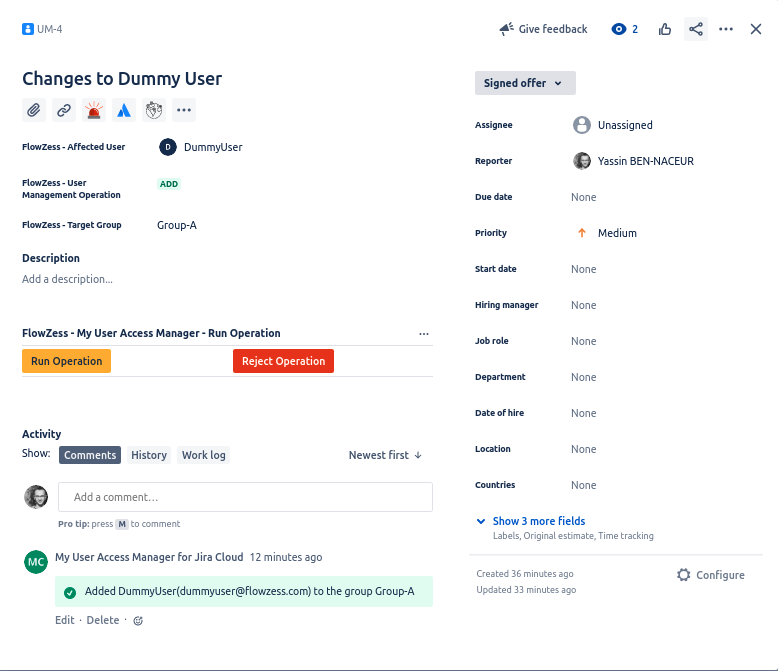
Task: Edit the Due date None value
Action: (x=584, y=197)
